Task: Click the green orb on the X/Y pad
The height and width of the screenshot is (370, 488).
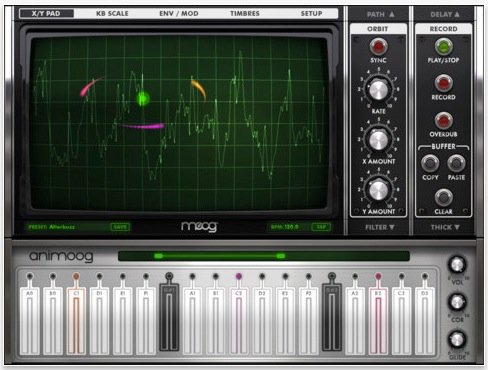Action: pos(143,99)
